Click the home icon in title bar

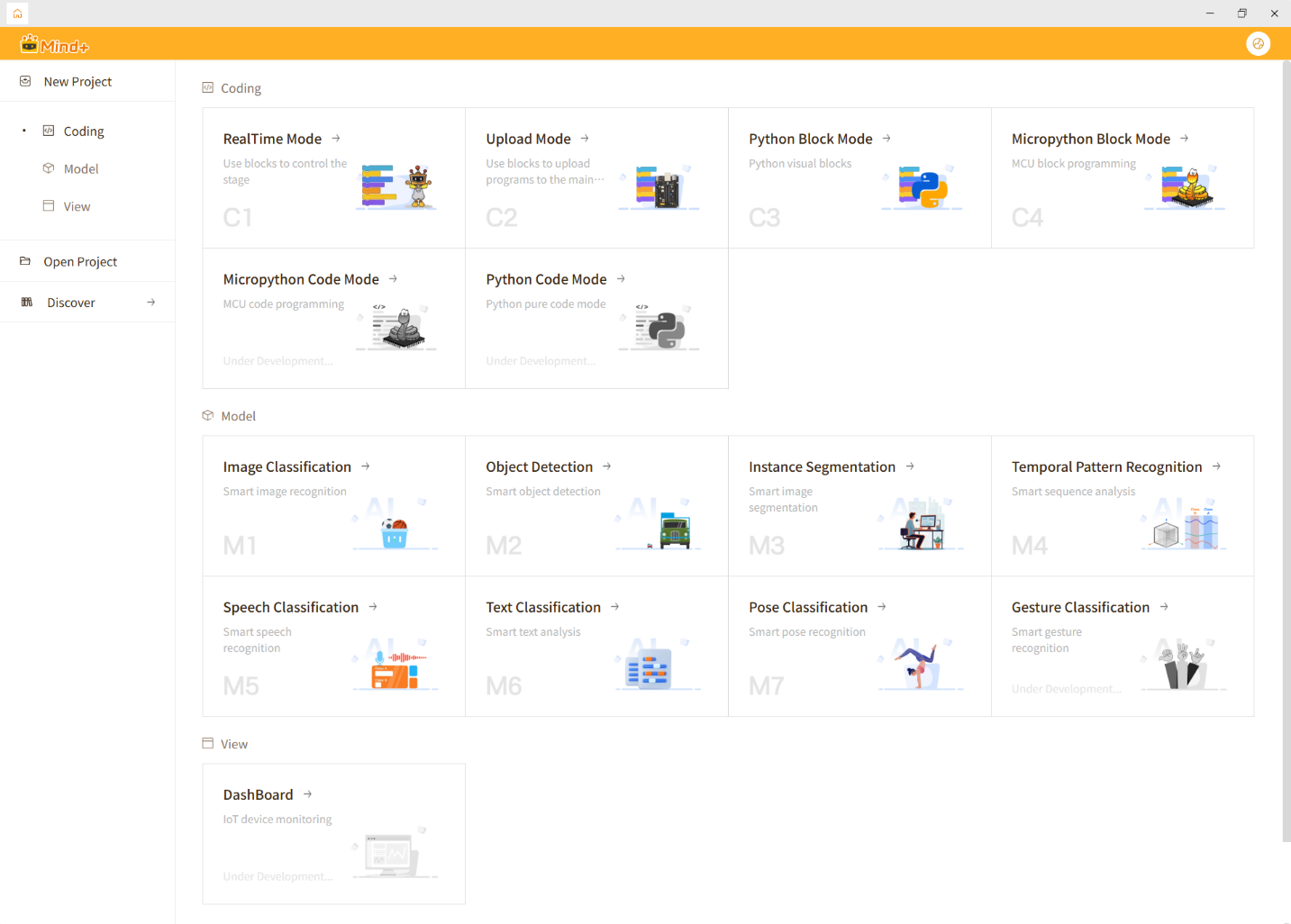coord(17,14)
